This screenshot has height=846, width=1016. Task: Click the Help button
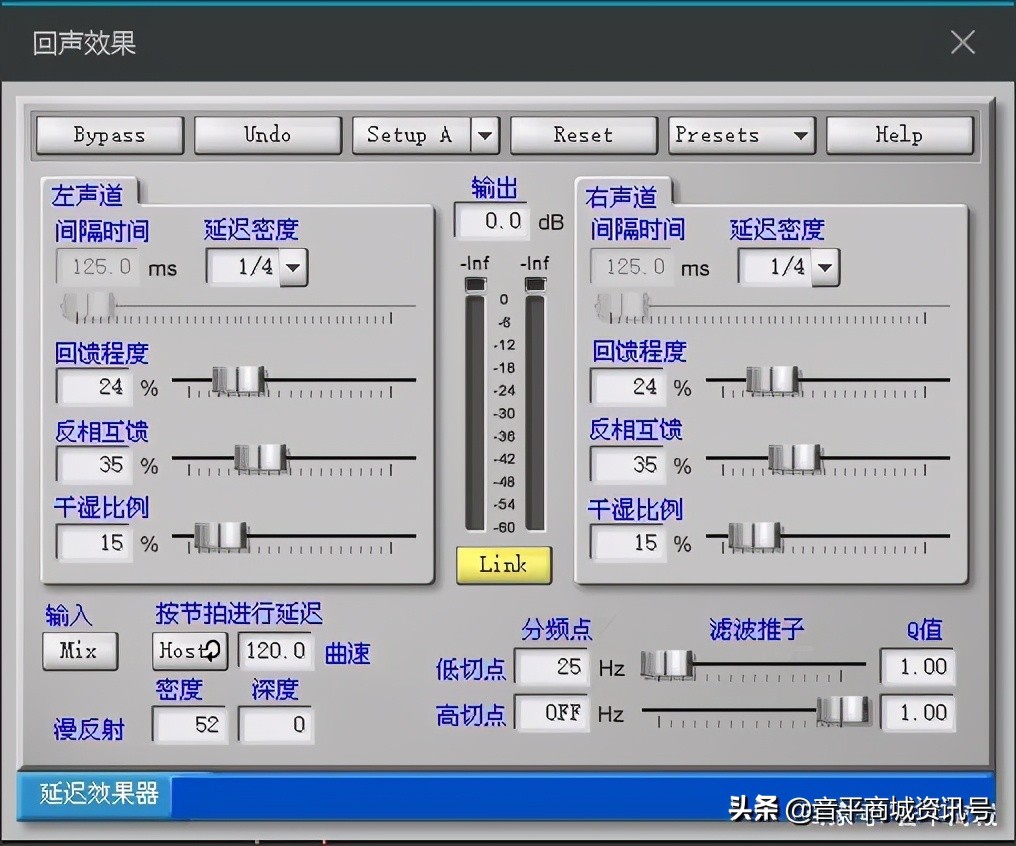point(899,134)
